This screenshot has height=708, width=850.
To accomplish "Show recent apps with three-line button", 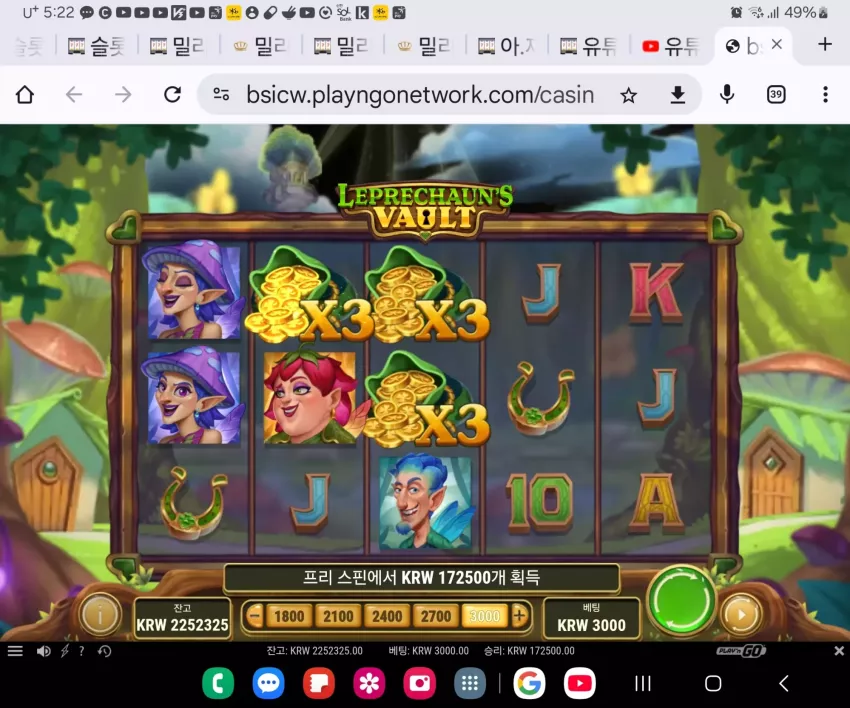I will click(x=643, y=684).
